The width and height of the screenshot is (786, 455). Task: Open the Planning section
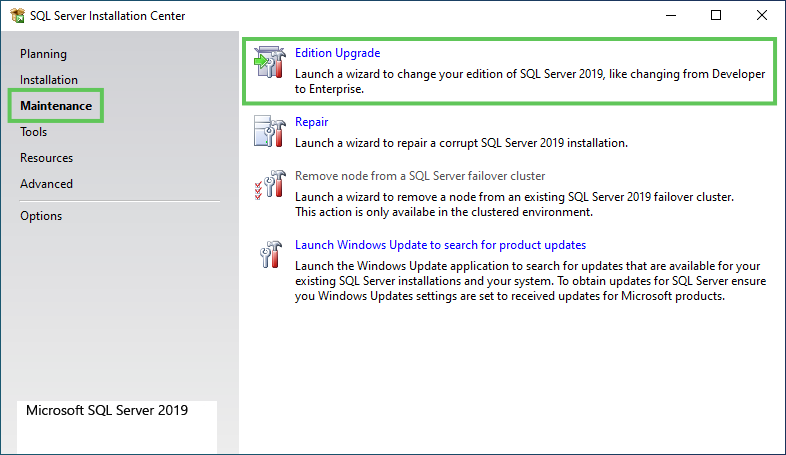(43, 54)
